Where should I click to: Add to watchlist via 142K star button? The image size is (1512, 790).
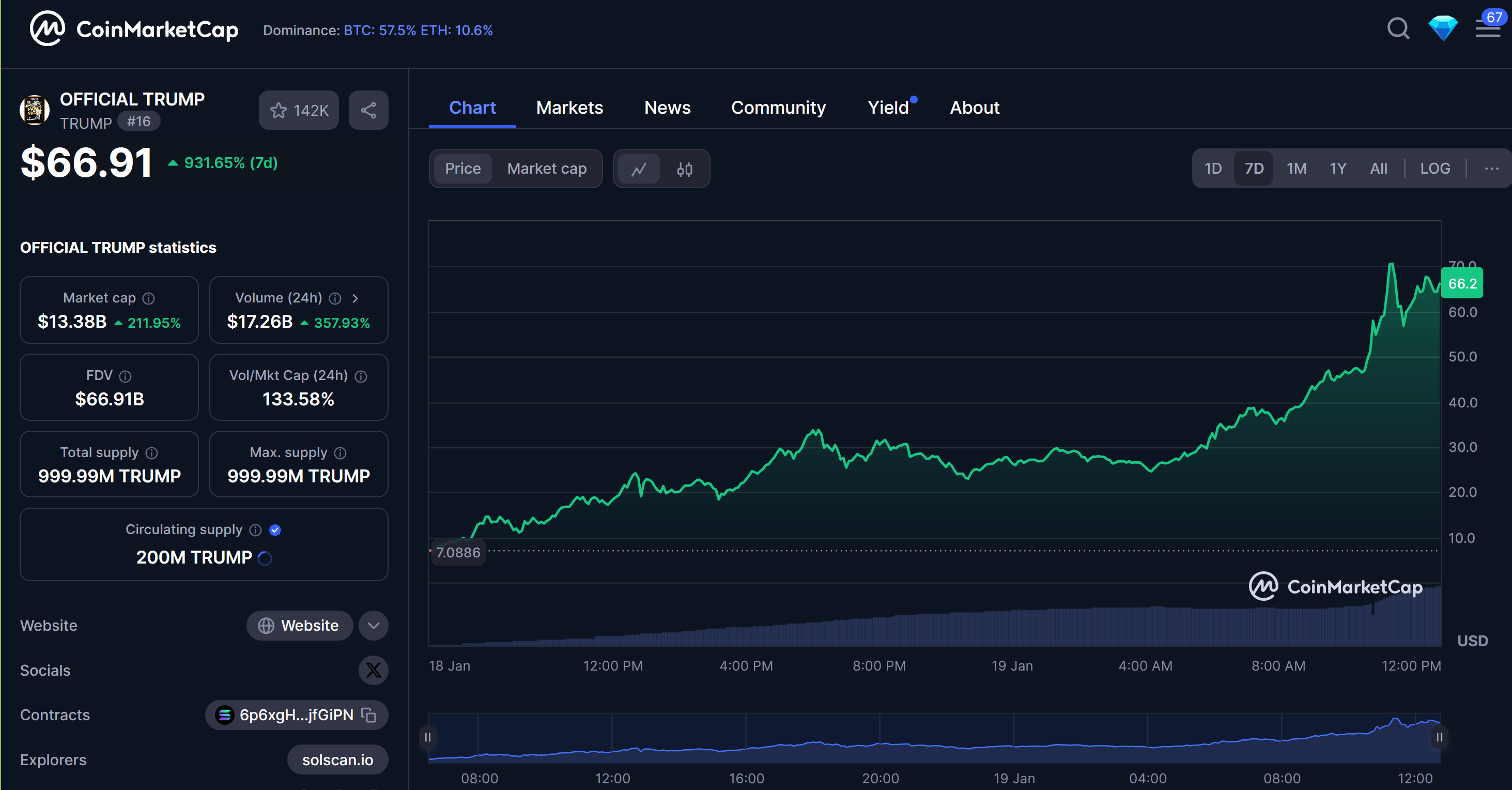(299, 110)
